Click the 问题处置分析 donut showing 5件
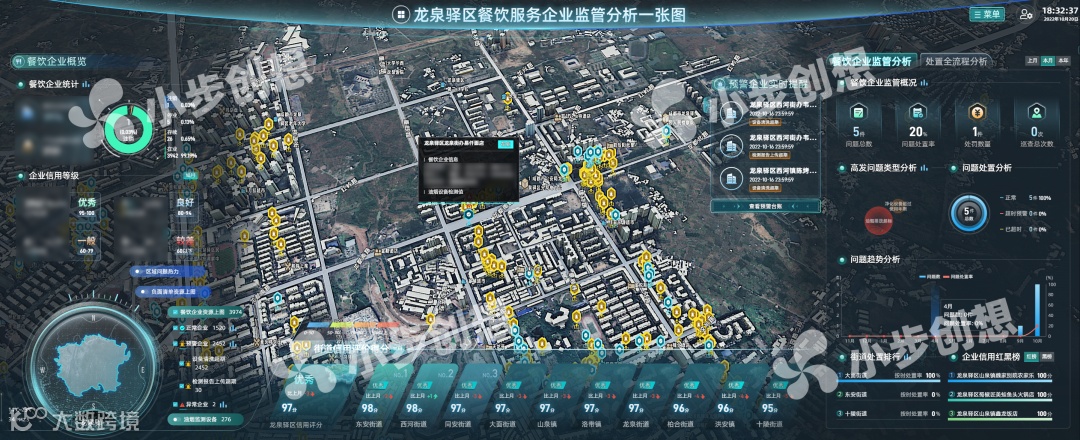 tap(968, 214)
